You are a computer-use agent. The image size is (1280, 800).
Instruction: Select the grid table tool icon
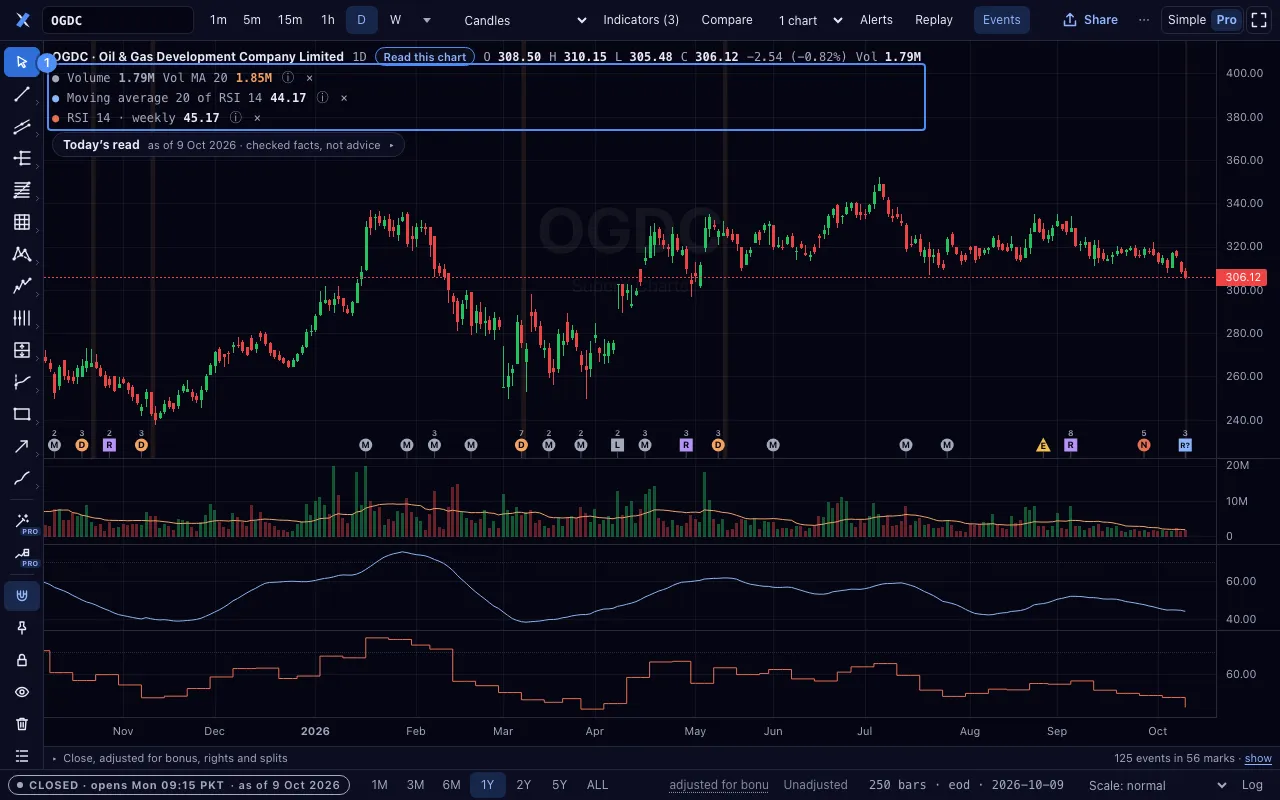click(22, 222)
